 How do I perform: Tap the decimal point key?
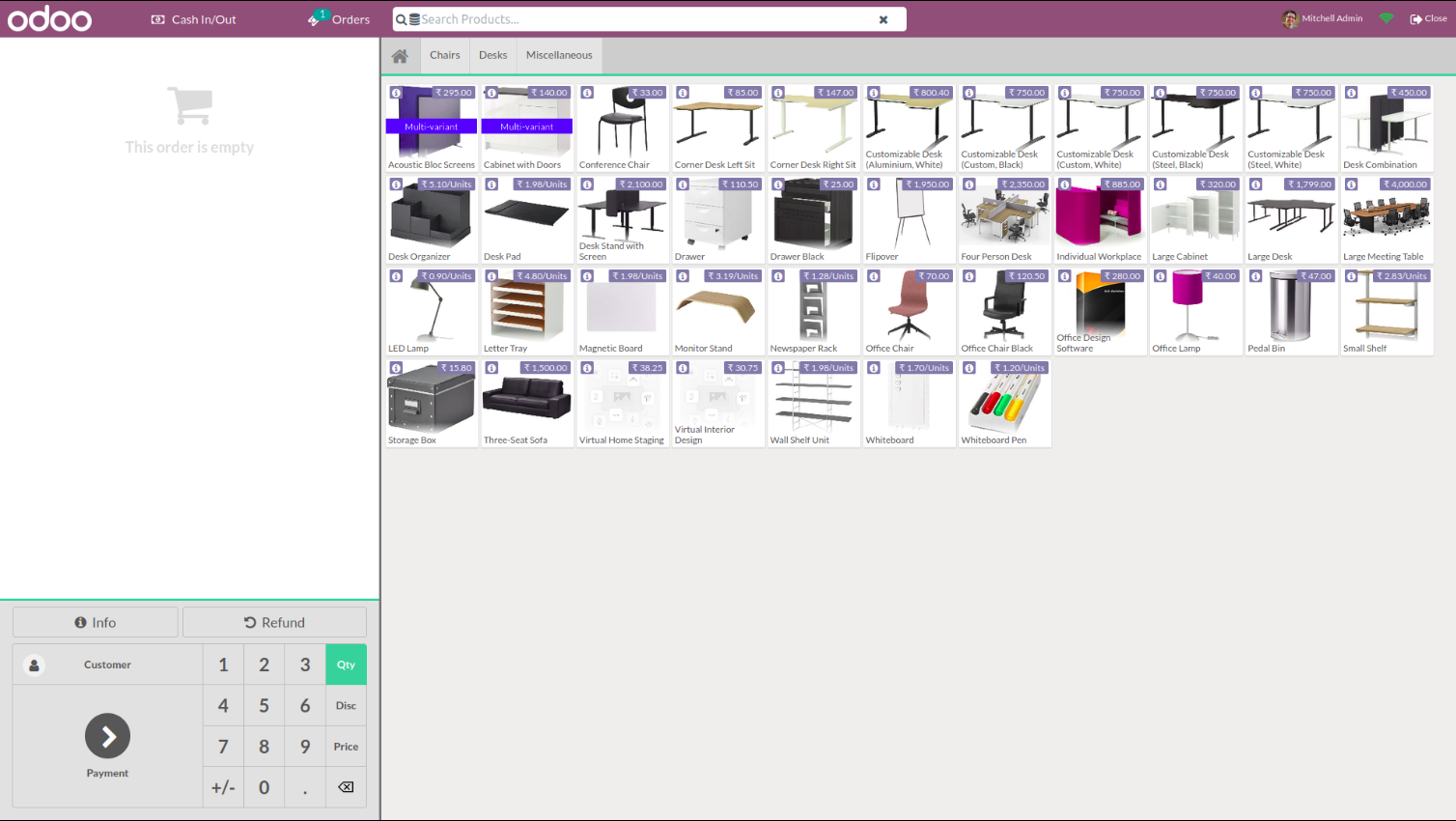[305, 787]
